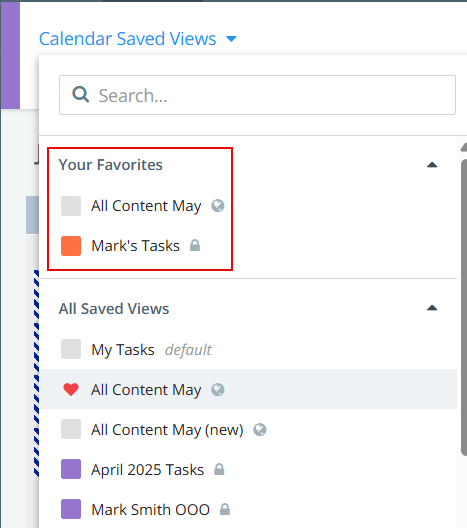Collapse the All Saved Views section
This screenshot has width=467, height=528.
tap(432, 308)
